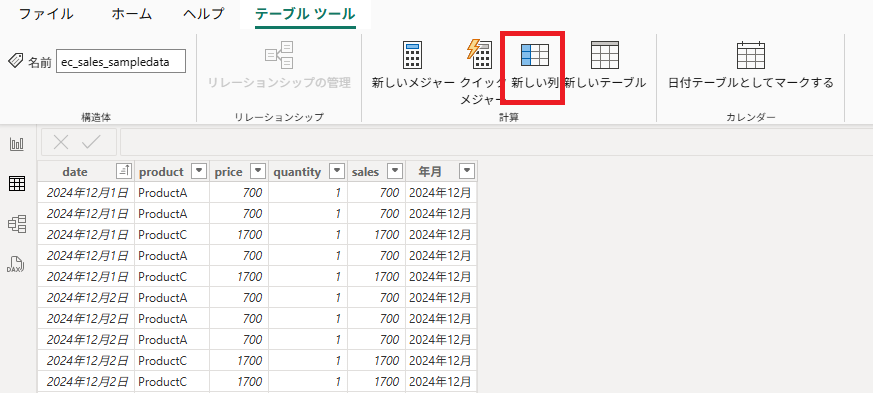Switch to Table view in left sidebar
The image size is (873, 393).
17,183
